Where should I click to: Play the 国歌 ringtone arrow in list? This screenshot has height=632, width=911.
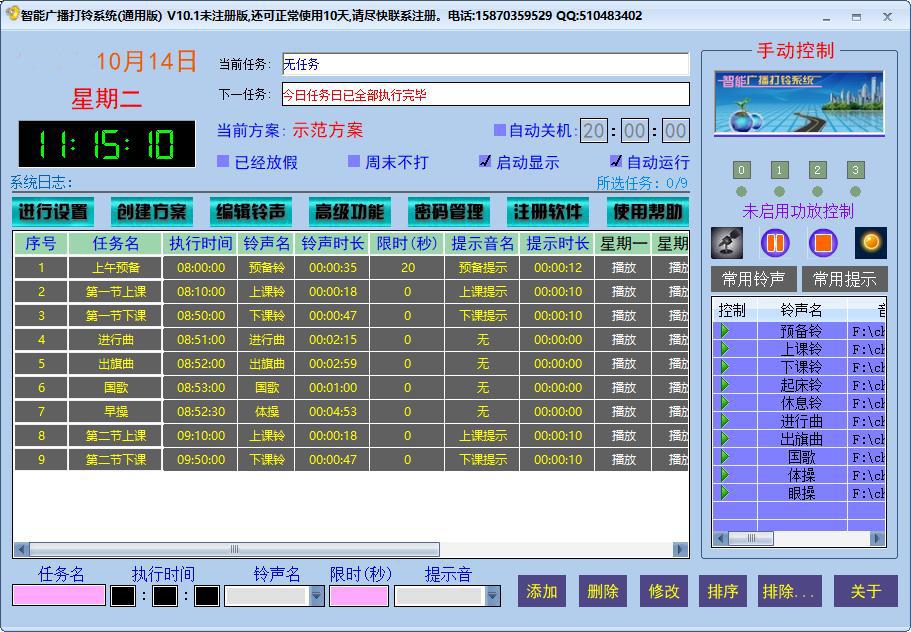point(725,457)
